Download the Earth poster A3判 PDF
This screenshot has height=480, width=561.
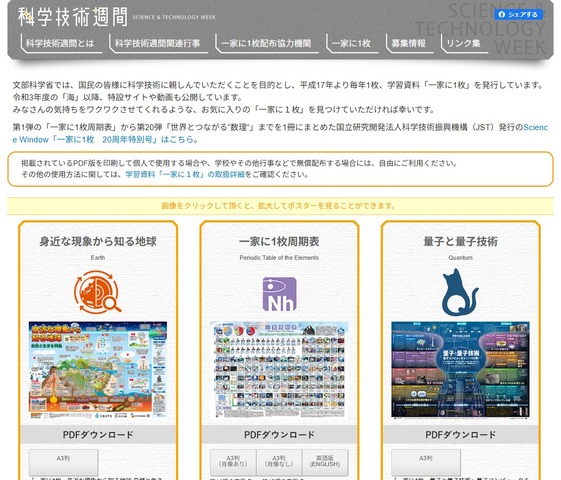(63, 461)
